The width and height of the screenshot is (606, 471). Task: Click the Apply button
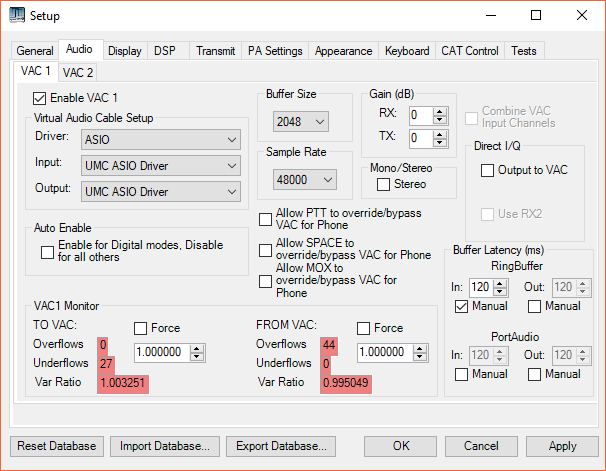tap(562, 446)
